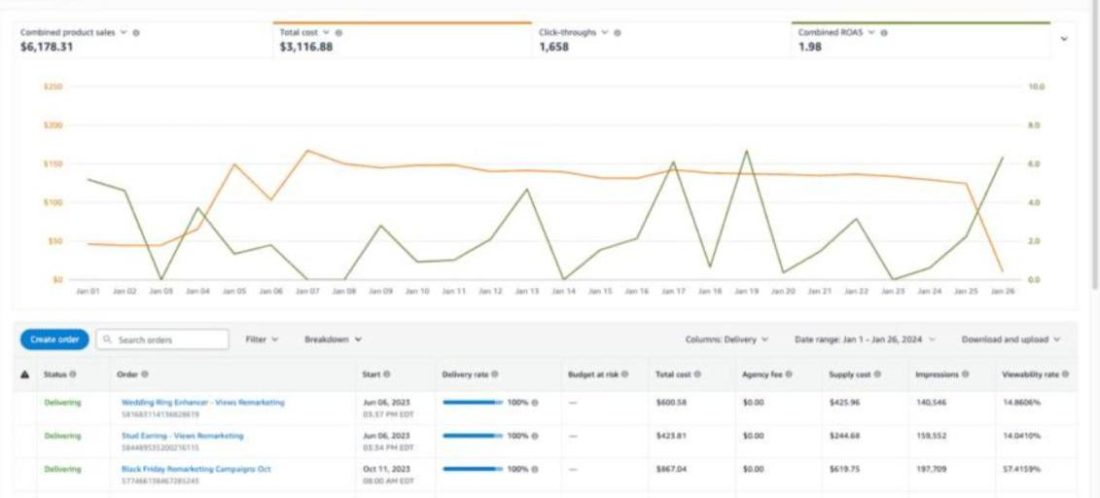Click info icon next to Order column header
This screenshot has height=498, width=1100.
pyautogui.click(x=145, y=375)
